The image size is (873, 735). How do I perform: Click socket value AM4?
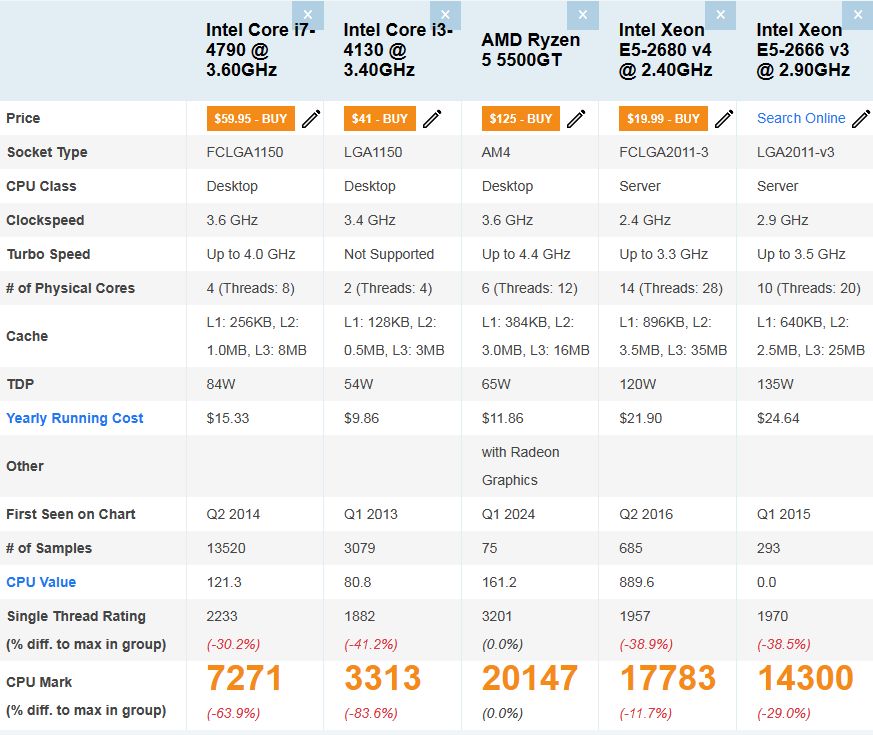496,152
